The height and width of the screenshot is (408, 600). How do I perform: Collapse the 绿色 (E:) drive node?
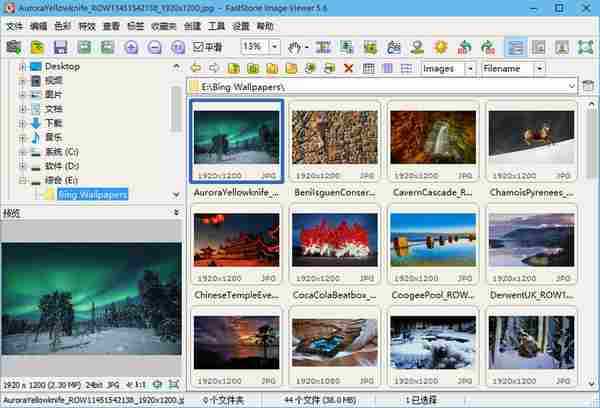tap(23, 180)
